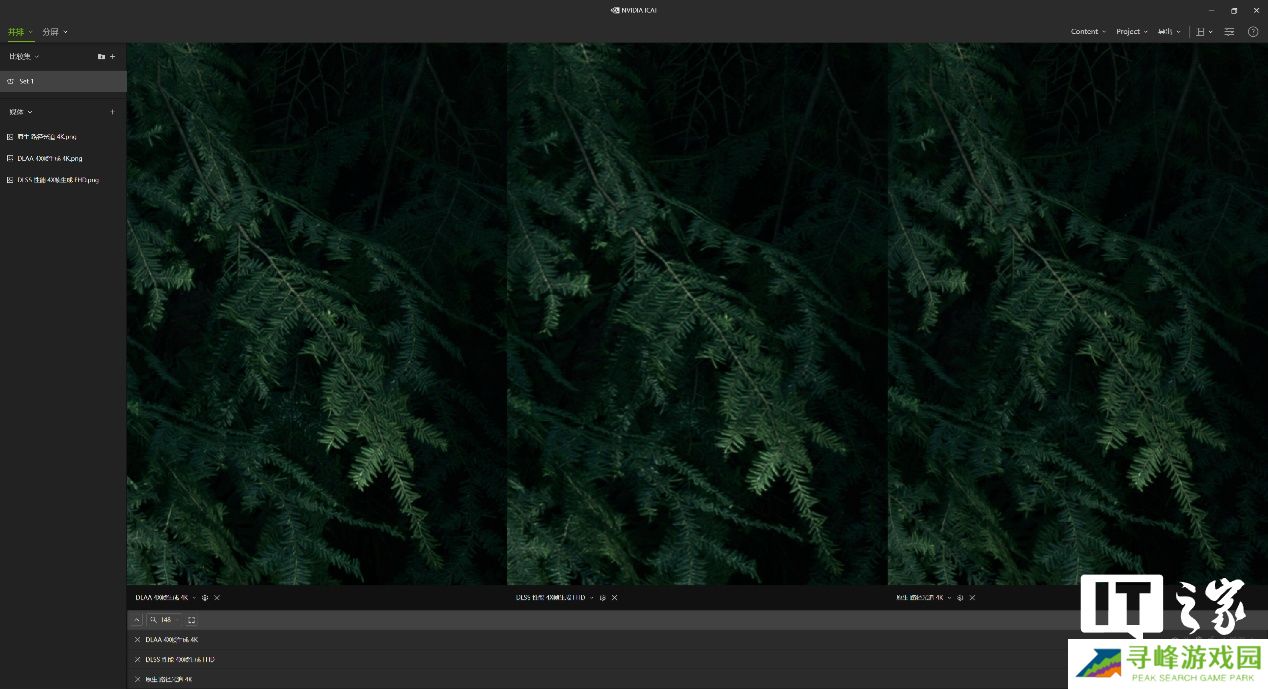The height and width of the screenshot is (689, 1268).
Task: Remove the DLSS row in the bottom list
Action: pyautogui.click(x=137, y=660)
